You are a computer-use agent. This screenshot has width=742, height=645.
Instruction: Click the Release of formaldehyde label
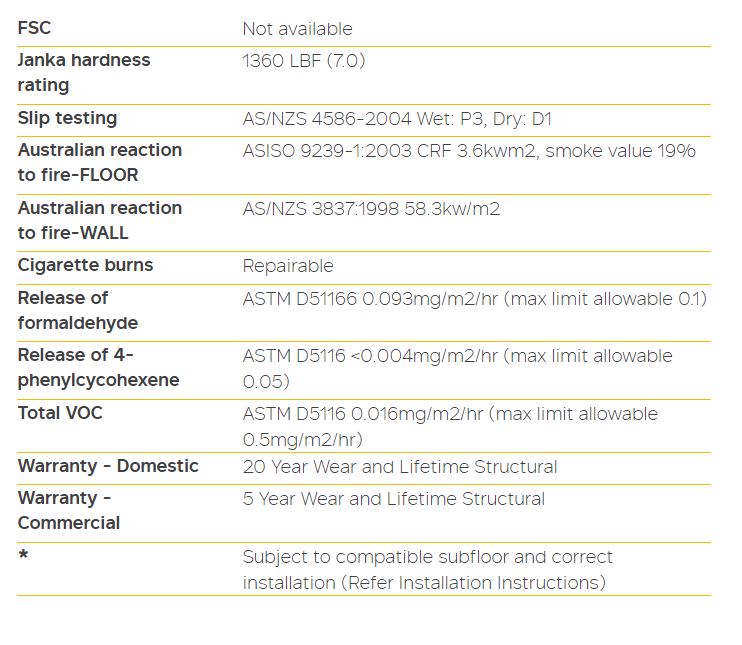pyautogui.click(x=78, y=310)
